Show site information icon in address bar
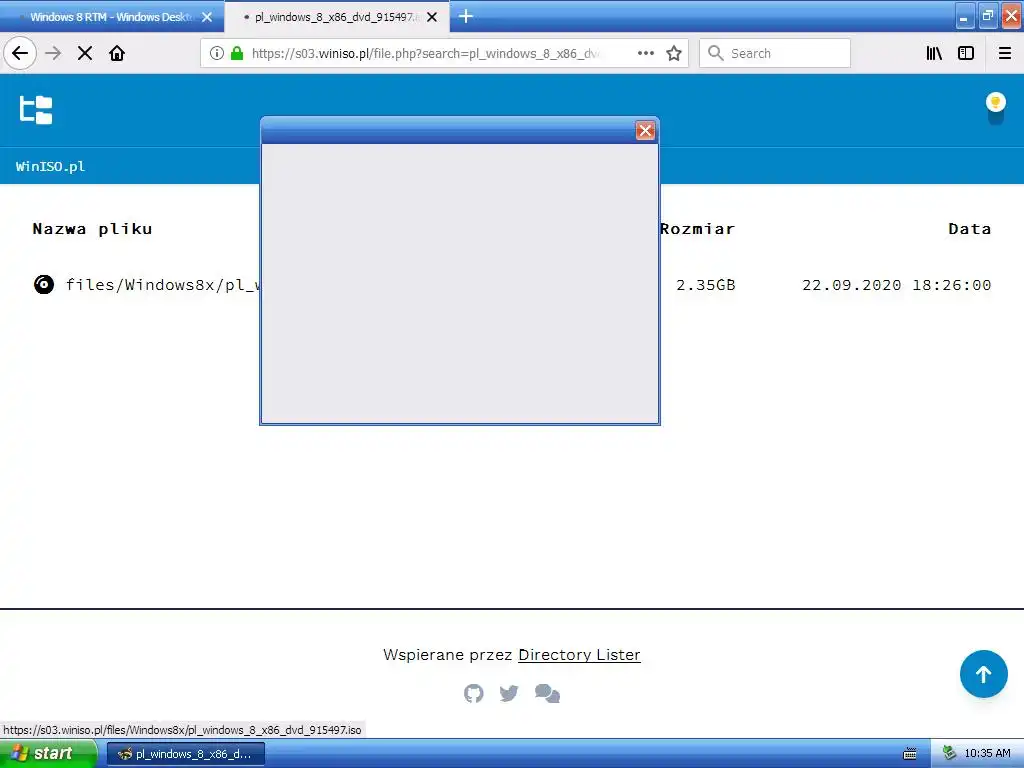The image size is (1024, 768). [x=217, y=53]
